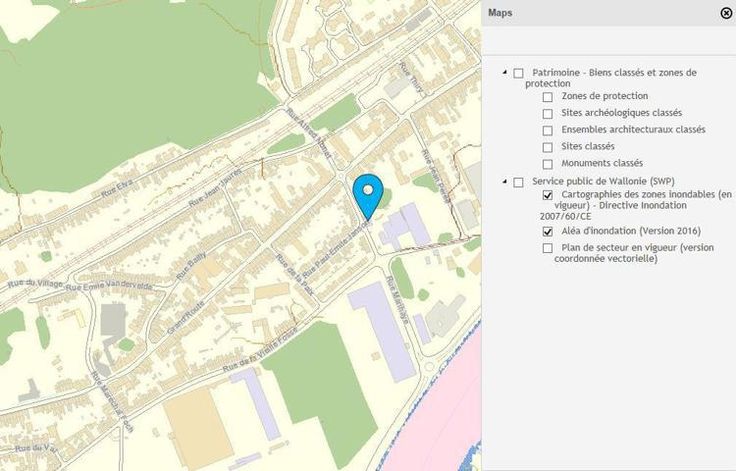This screenshot has height=471, width=736.
Task: Disable the Aléa d'inondation (Version 2016) layer
Action: coord(547,231)
